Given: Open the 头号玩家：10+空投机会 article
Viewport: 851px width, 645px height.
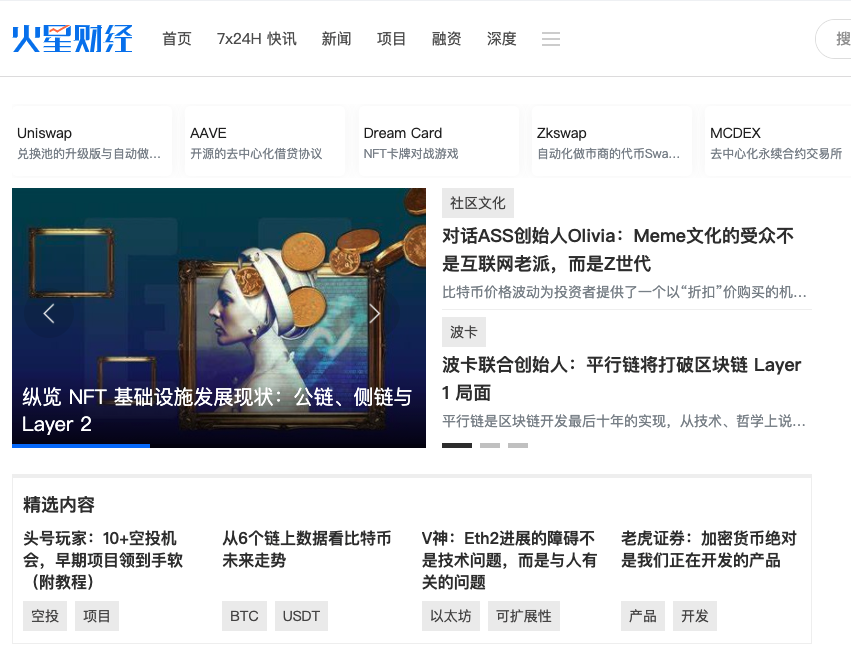Looking at the screenshot, I should click(x=103, y=560).
